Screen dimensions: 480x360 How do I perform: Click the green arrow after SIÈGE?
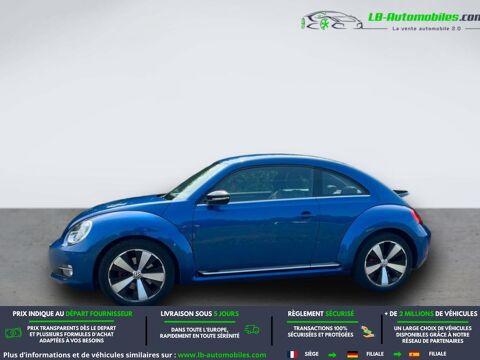click(x=332, y=355)
